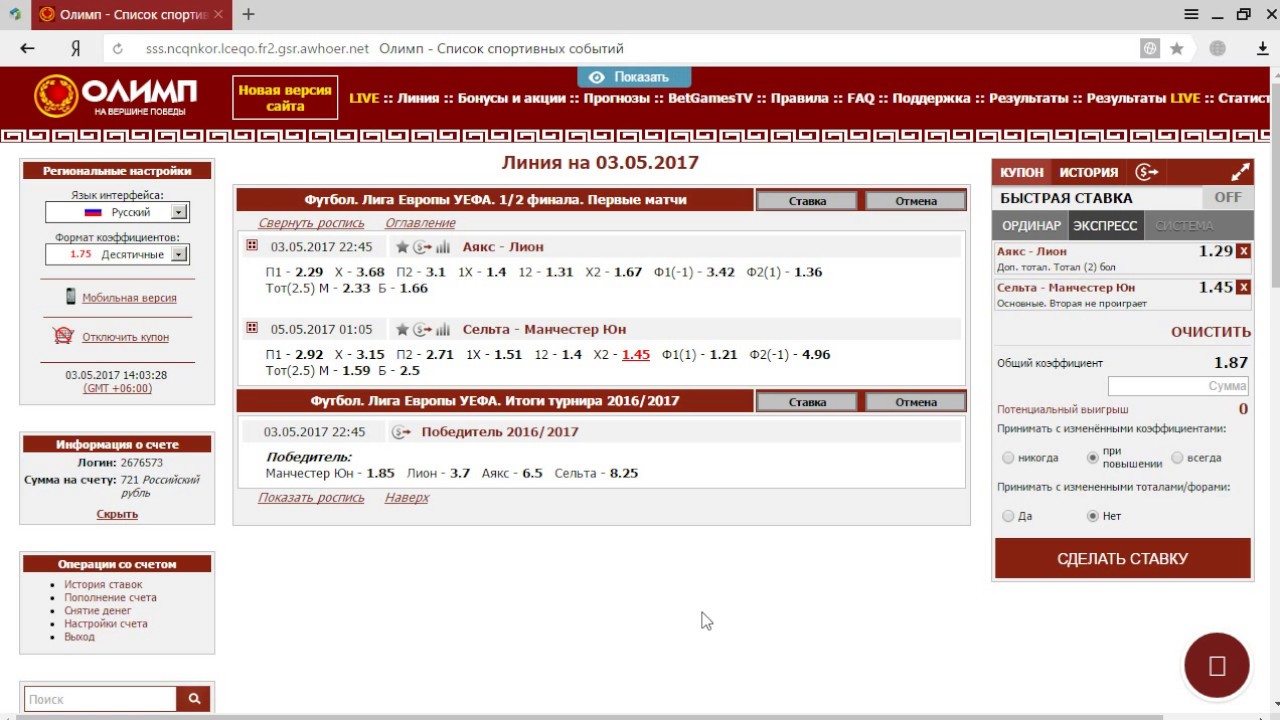Expand betting list via Показать роспись

(x=311, y=497)
